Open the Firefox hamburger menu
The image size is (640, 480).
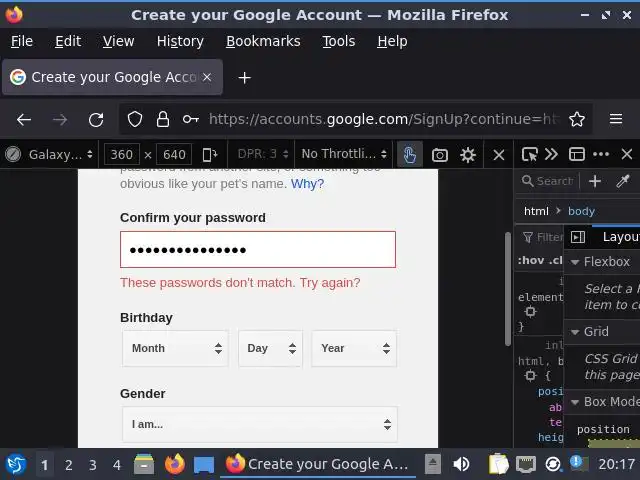616,119
